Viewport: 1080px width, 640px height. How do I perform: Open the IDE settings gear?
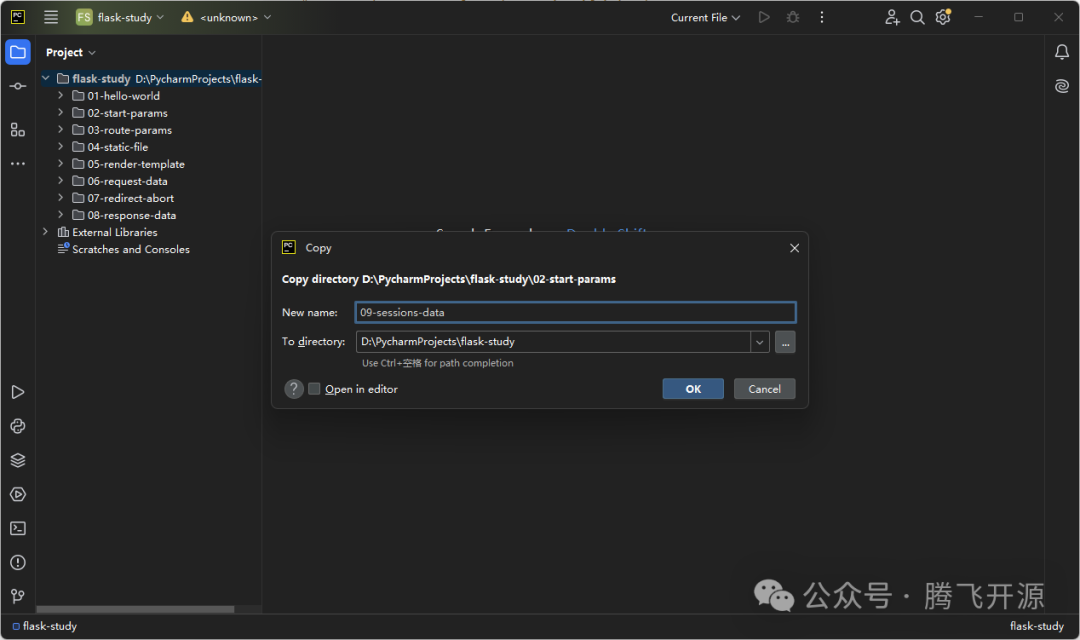pos(943,17)
